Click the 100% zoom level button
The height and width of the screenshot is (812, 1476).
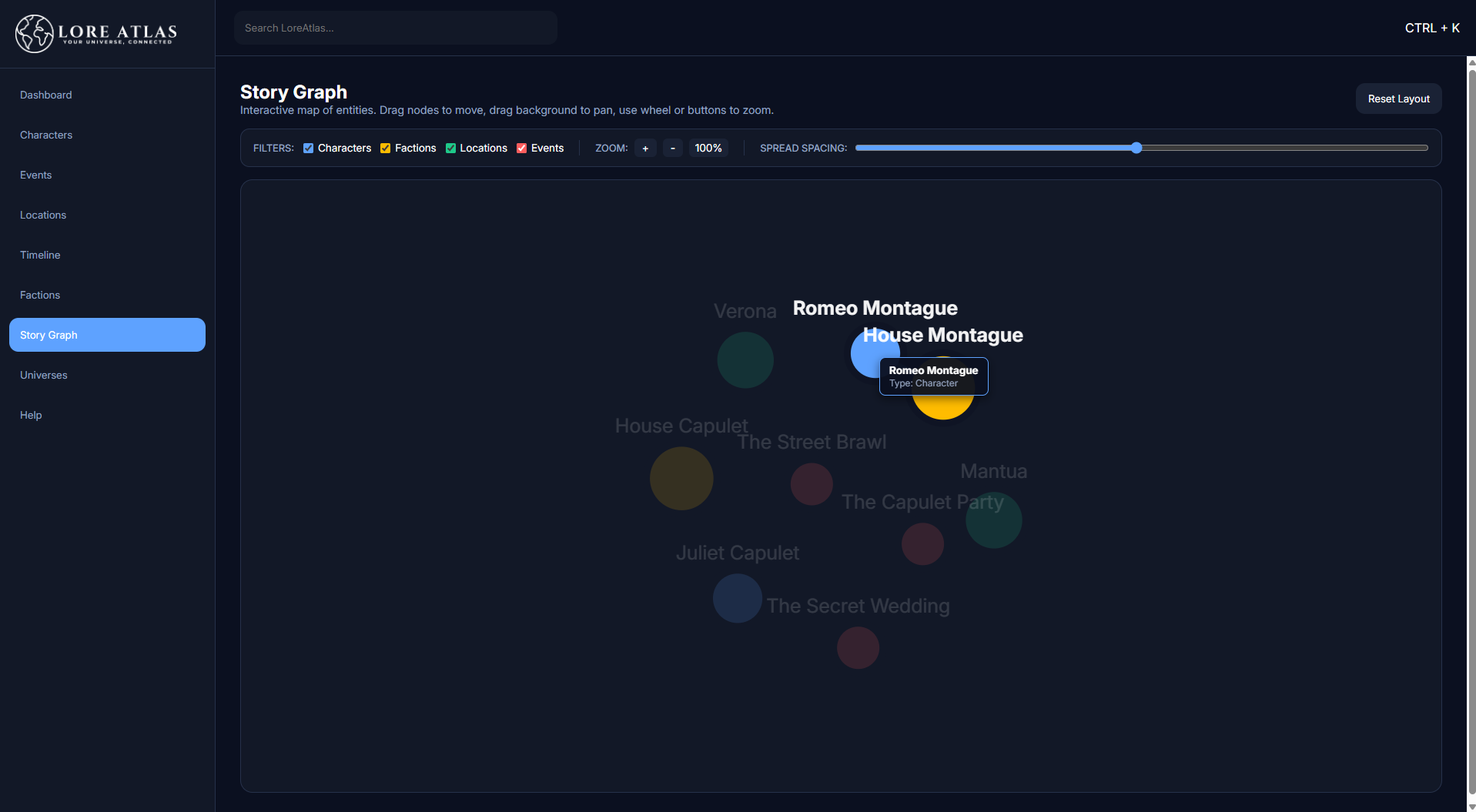[x=708, y=148]
